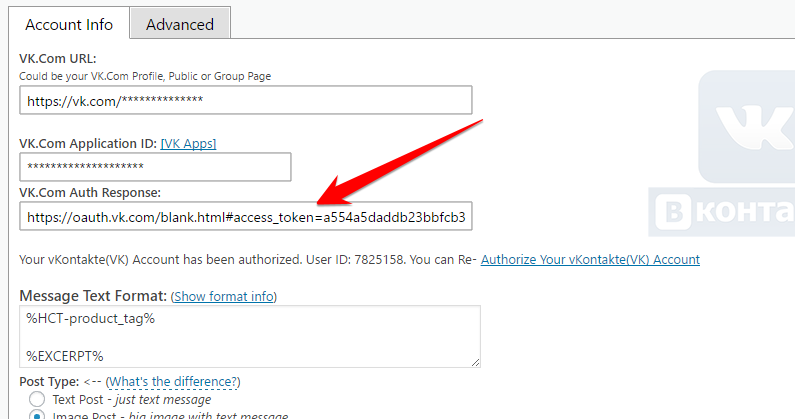Grab the message textarea resize handle

tap(474, 361)
